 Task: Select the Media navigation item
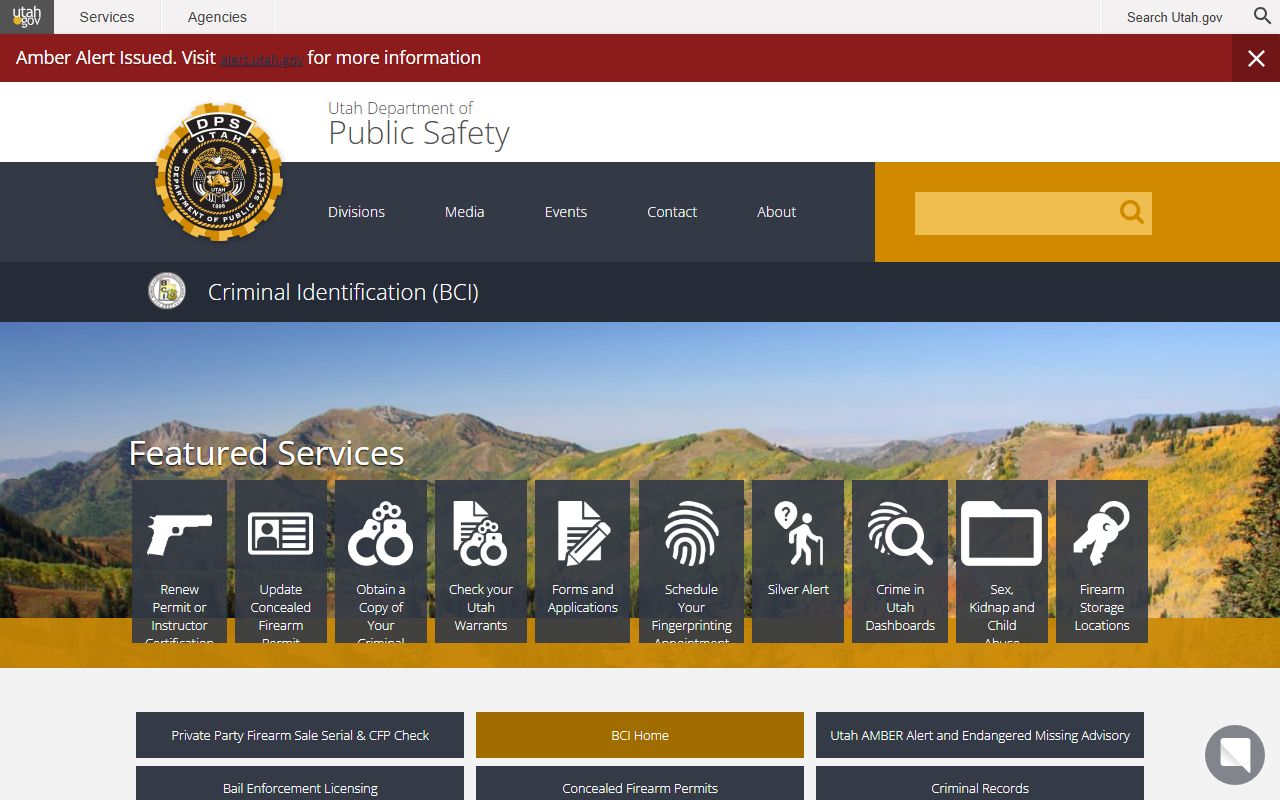pyautogui.click(x=464, y=212)
